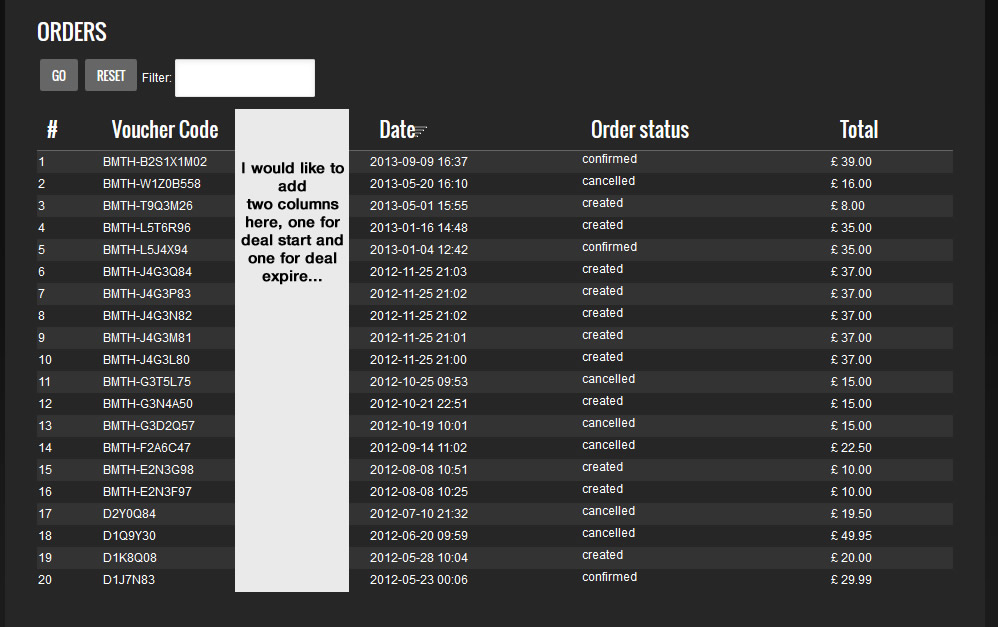Click total £ 49.95
The image size is (998, 627).
[851, 536]
